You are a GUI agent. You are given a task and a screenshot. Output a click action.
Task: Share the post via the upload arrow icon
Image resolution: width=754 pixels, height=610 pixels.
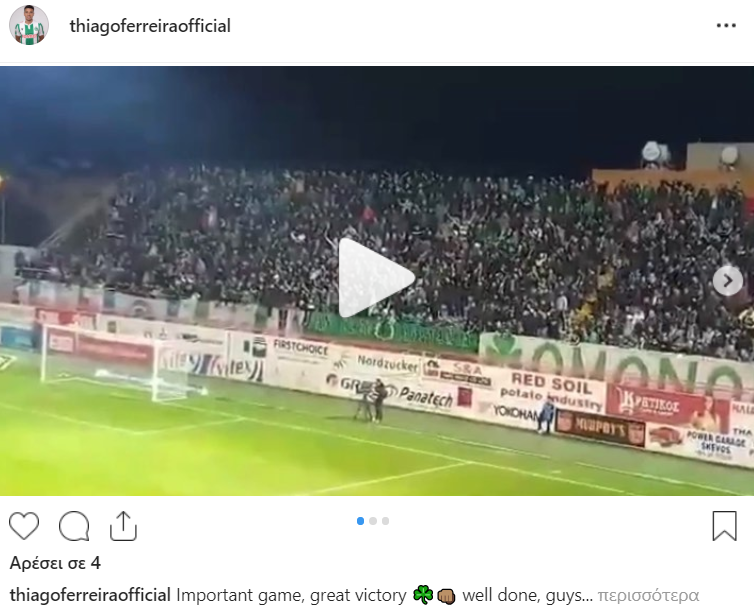click(124, 526)
